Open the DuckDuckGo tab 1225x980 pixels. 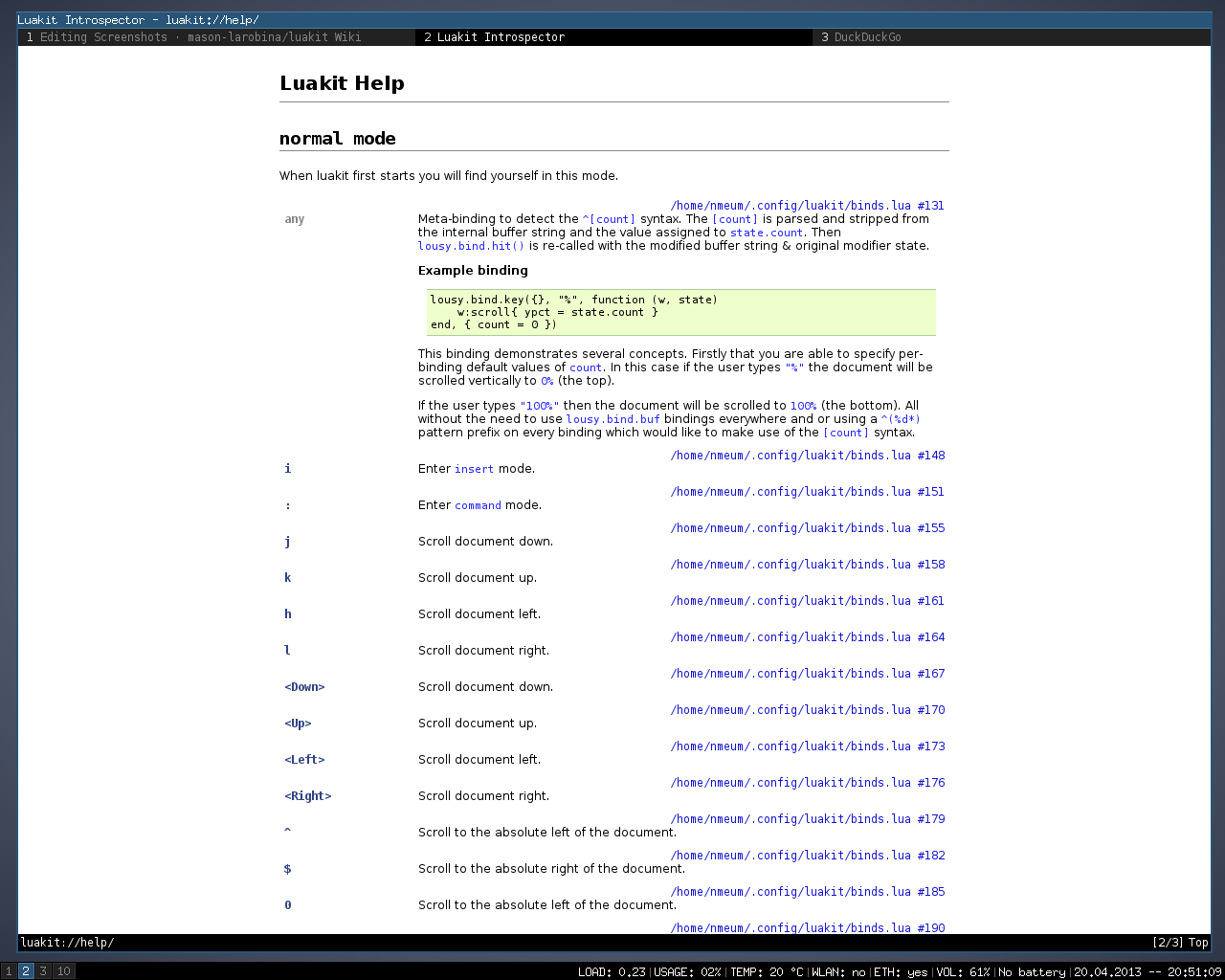tap(1012, 37)
